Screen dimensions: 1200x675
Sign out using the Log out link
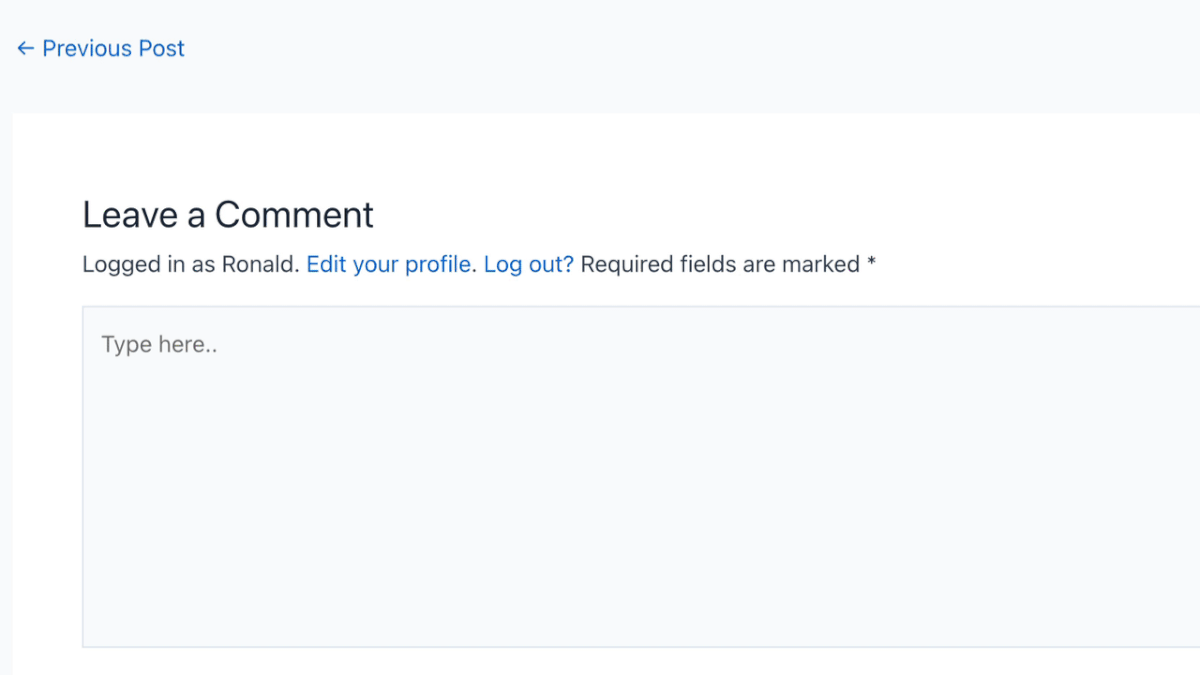(x=529, y=264)
